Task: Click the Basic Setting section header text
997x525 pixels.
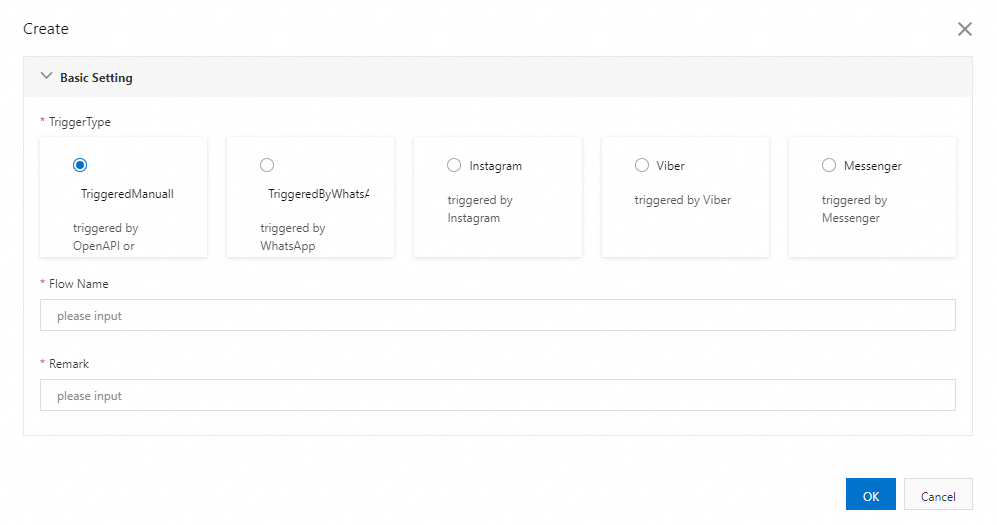Action: click(96, 77)
